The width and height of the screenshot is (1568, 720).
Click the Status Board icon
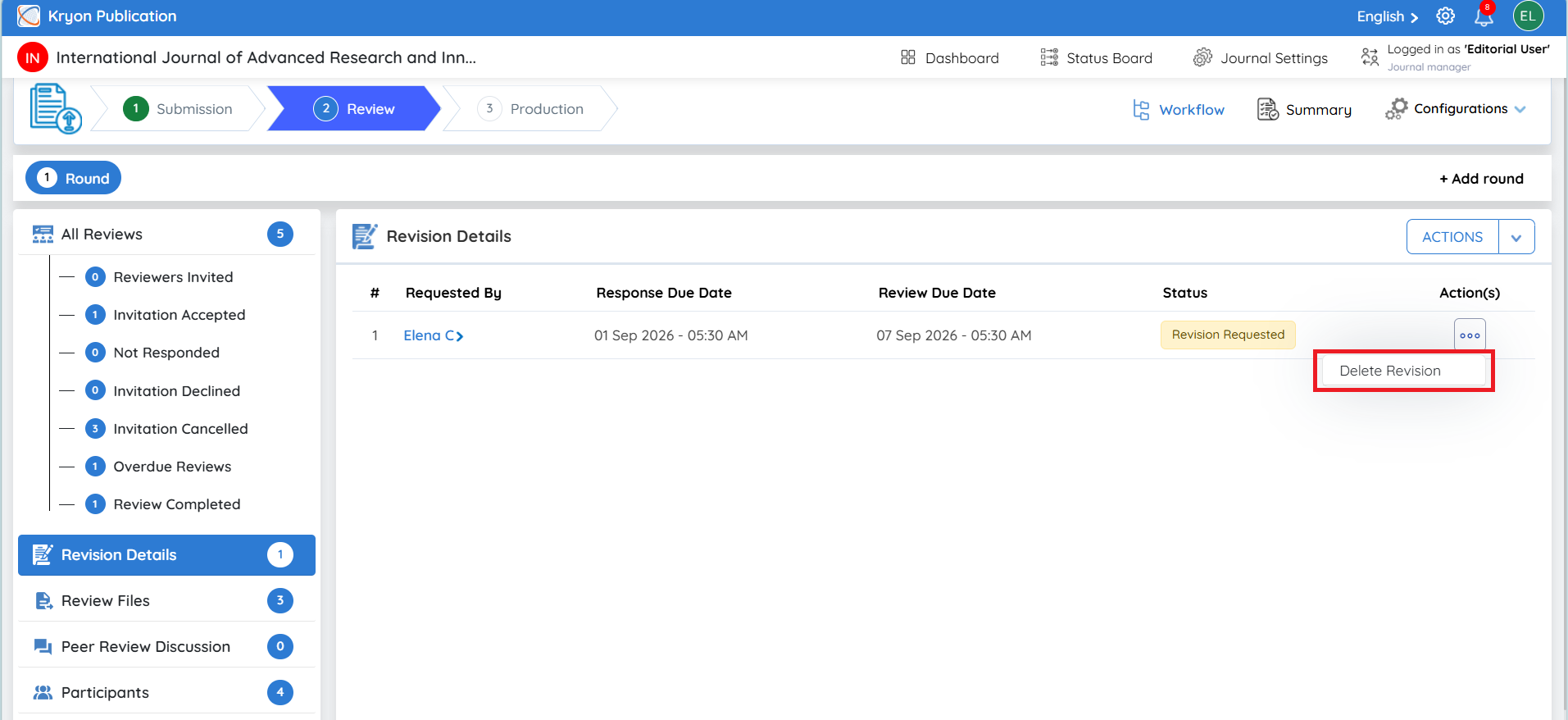tap(1049, 57)
